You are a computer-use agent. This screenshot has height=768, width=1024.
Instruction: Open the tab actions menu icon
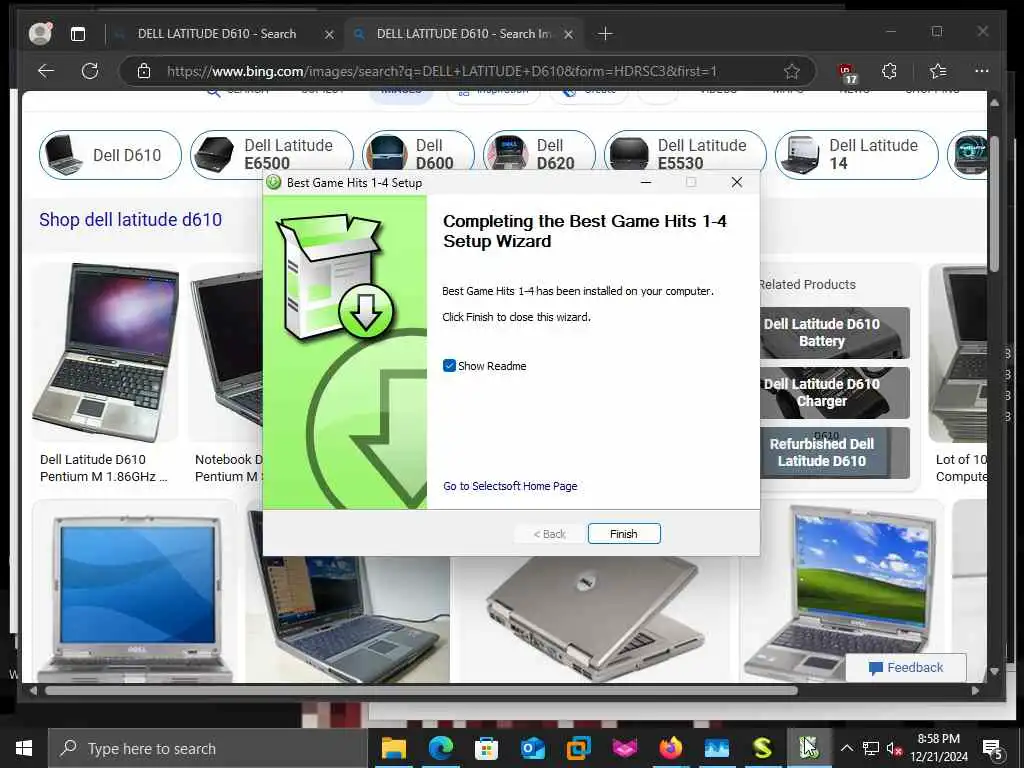[78, 34]
